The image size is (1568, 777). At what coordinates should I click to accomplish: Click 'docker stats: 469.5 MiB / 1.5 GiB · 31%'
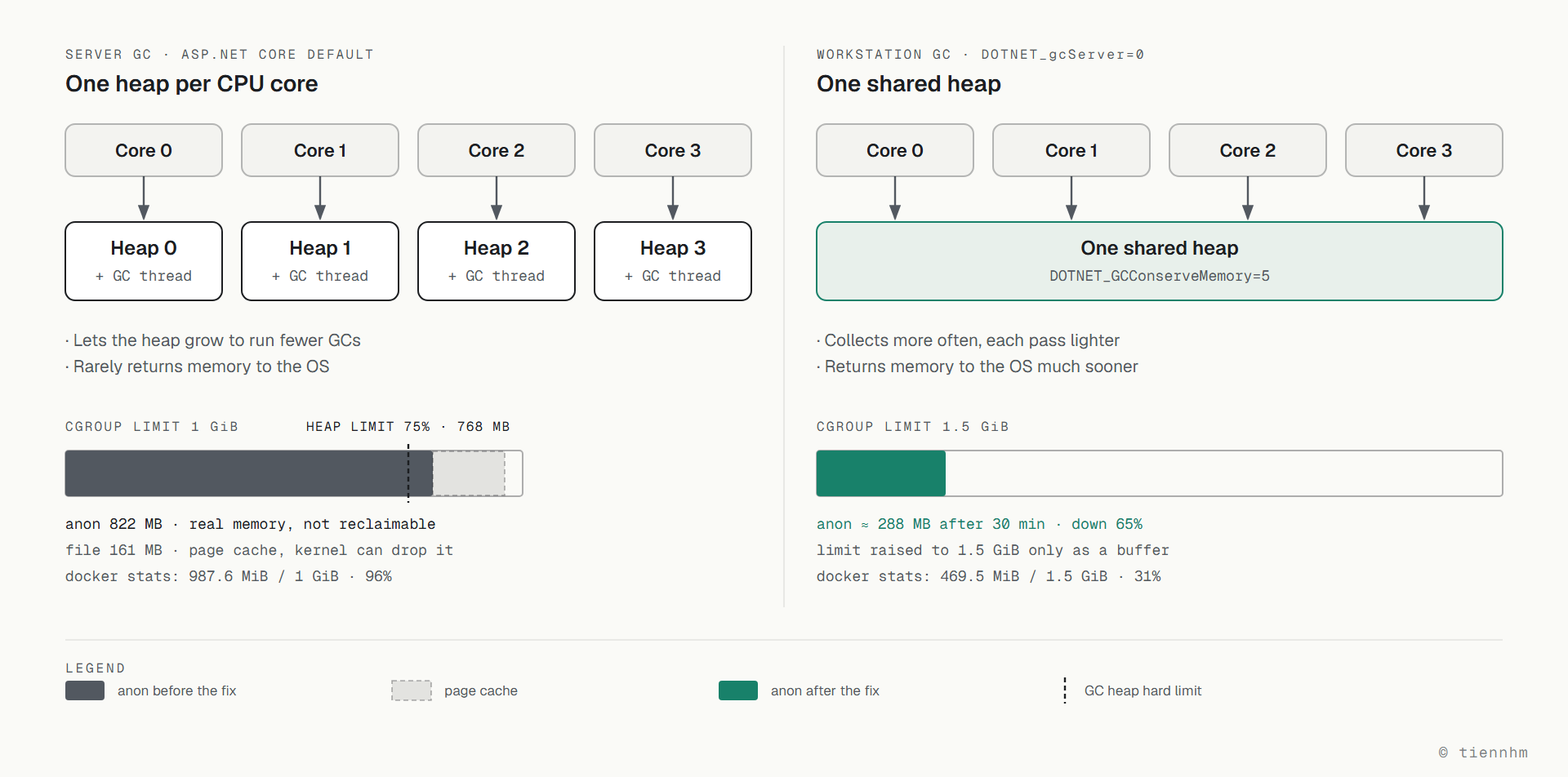click(x=989, y=576)
